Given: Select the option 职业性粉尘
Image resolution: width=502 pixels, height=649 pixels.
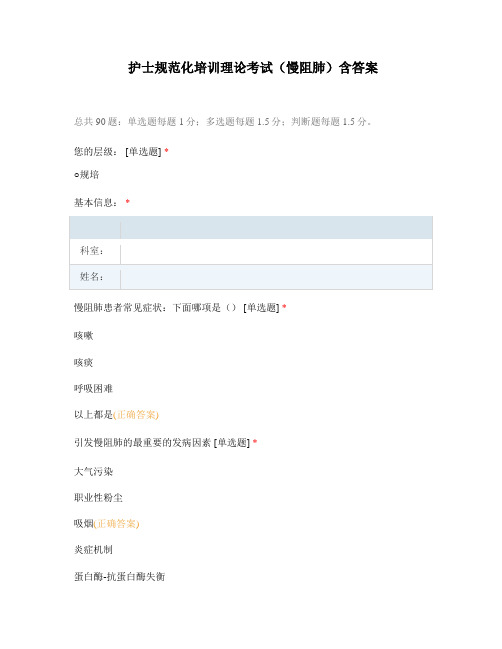Looking at the screenshot, I should pyautogui.click(x=98, y=498).
